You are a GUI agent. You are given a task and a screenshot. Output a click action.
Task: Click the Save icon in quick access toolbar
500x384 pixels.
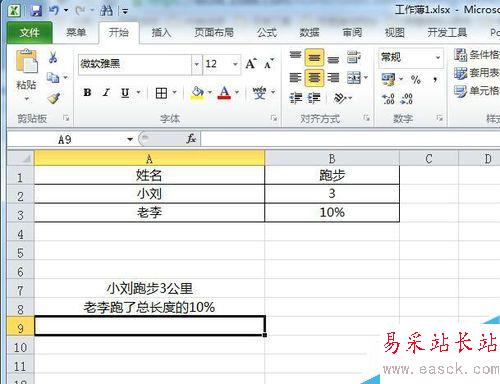click(36, 10)
